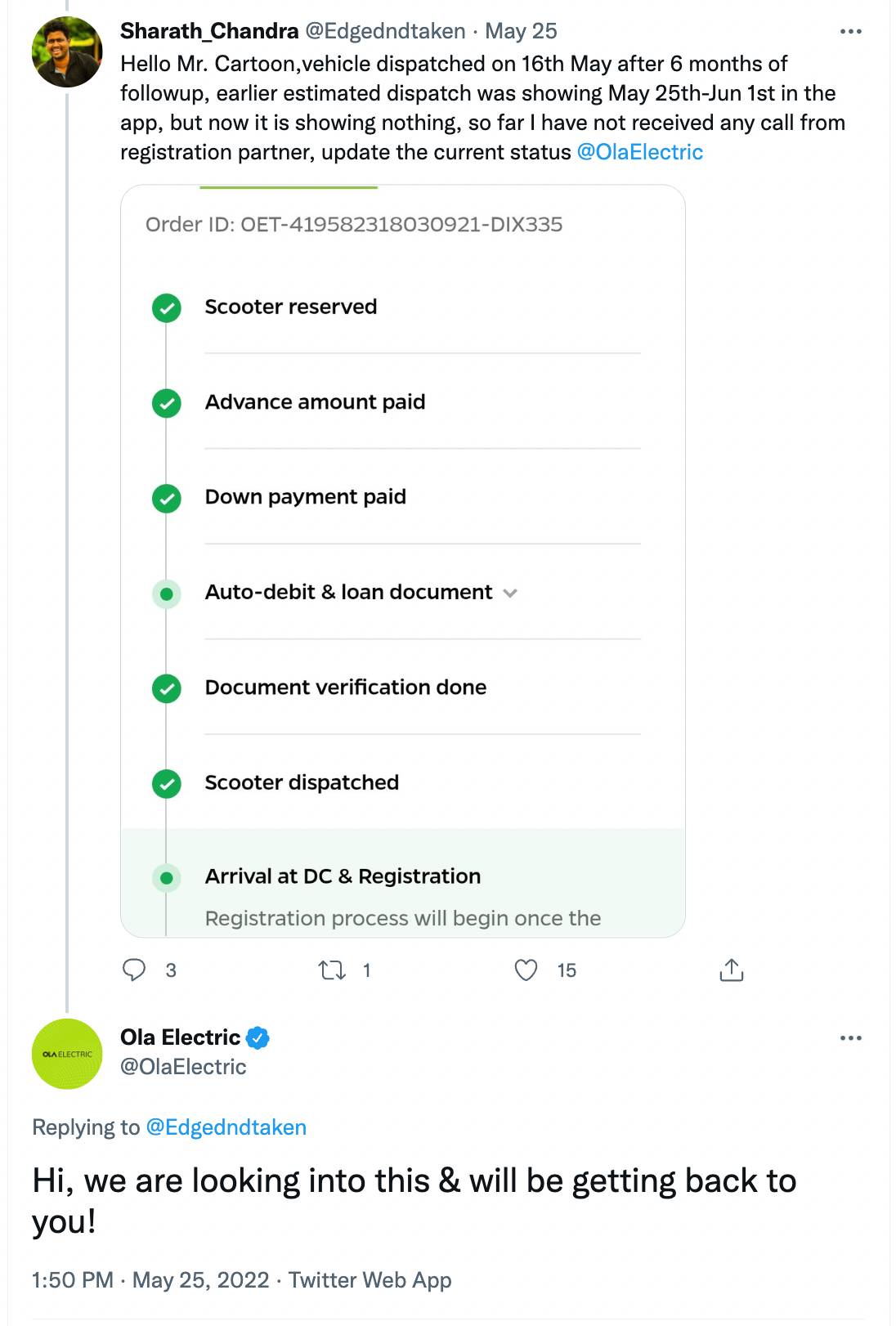Click Sharath_Chandra's profile photo
The image size is (896, 1326).
pos(67,52)
